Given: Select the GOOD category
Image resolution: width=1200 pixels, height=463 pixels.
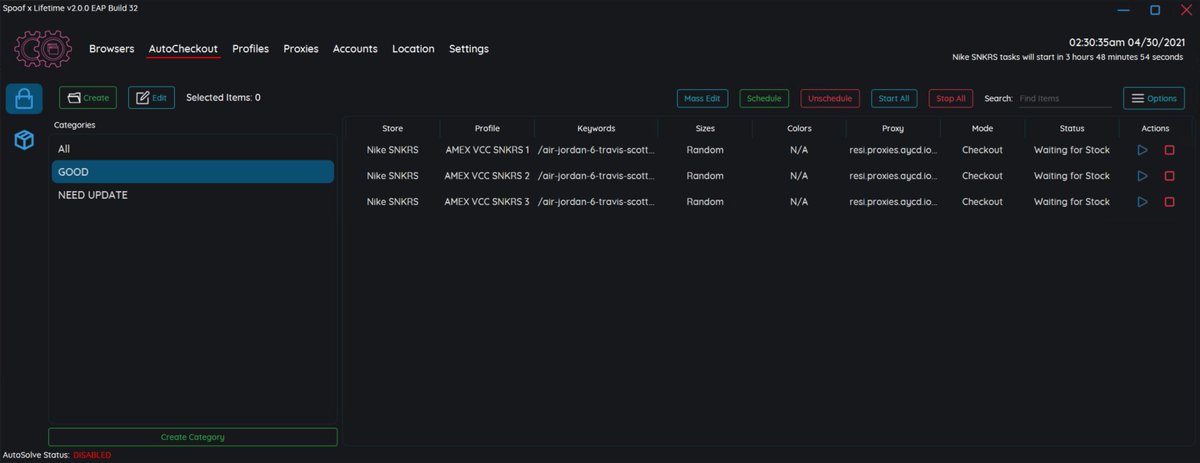Looking at the screenshot, I should click(x=192, y=172).
